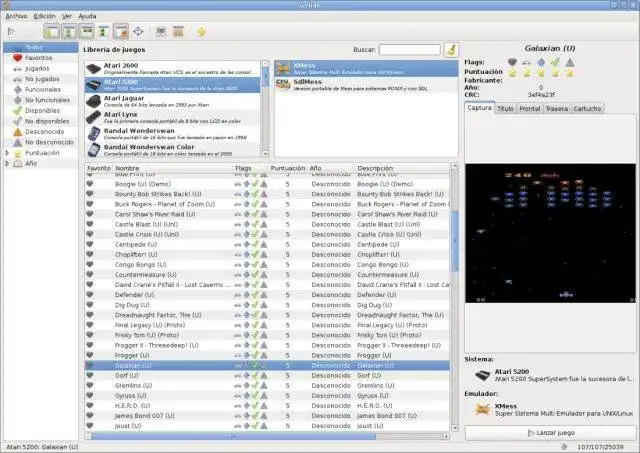
Task: Open the Ver menu
Action: [x=67, y=16]
